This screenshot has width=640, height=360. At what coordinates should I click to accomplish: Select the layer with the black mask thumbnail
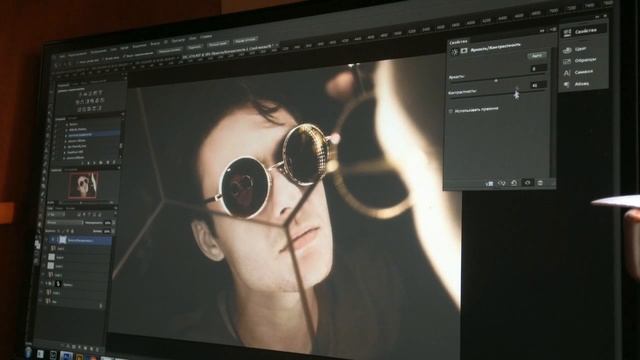(x=76, y=284)
